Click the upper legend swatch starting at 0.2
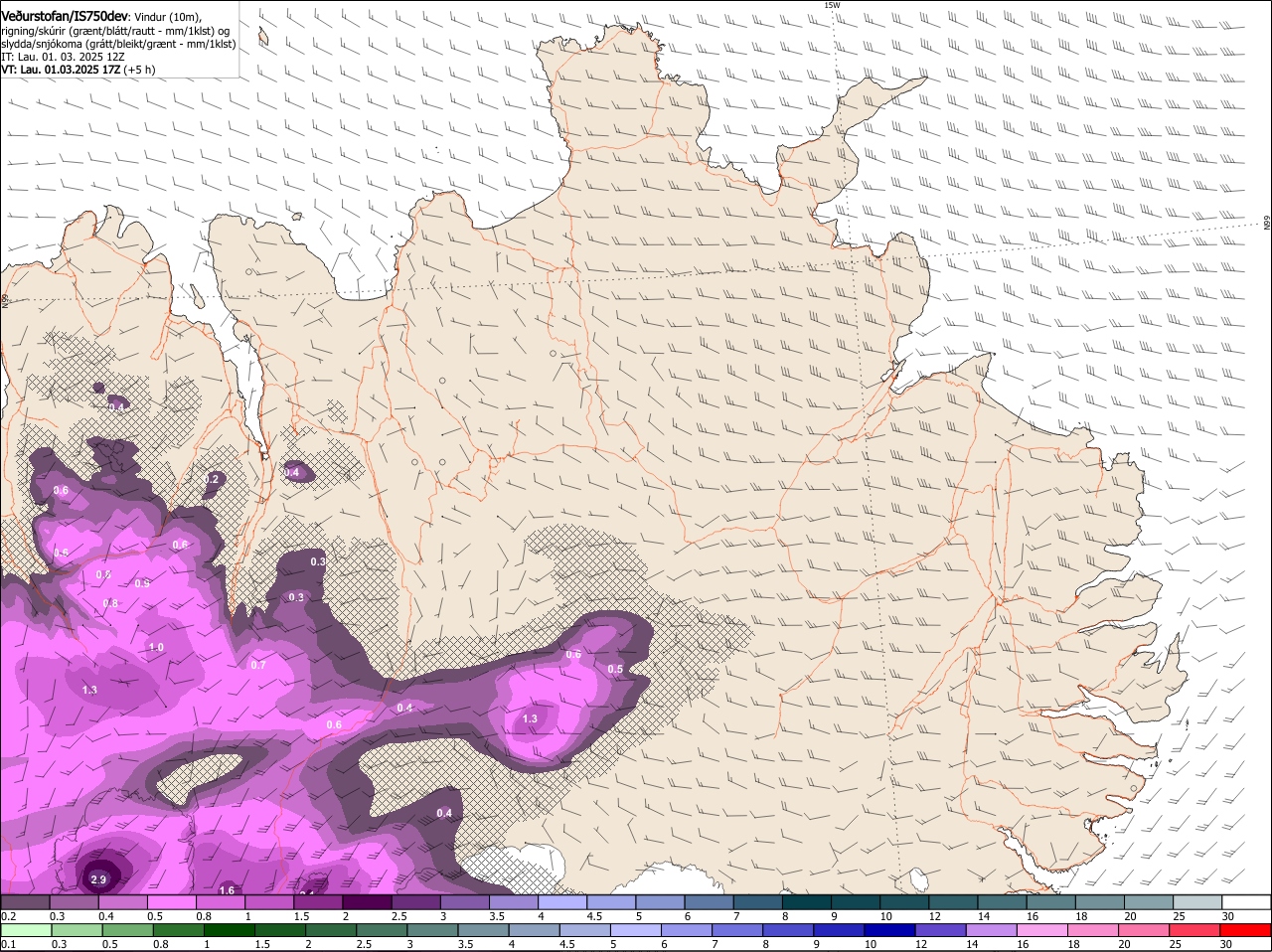This screenshot has width=1272, height=952. (25, 901)
